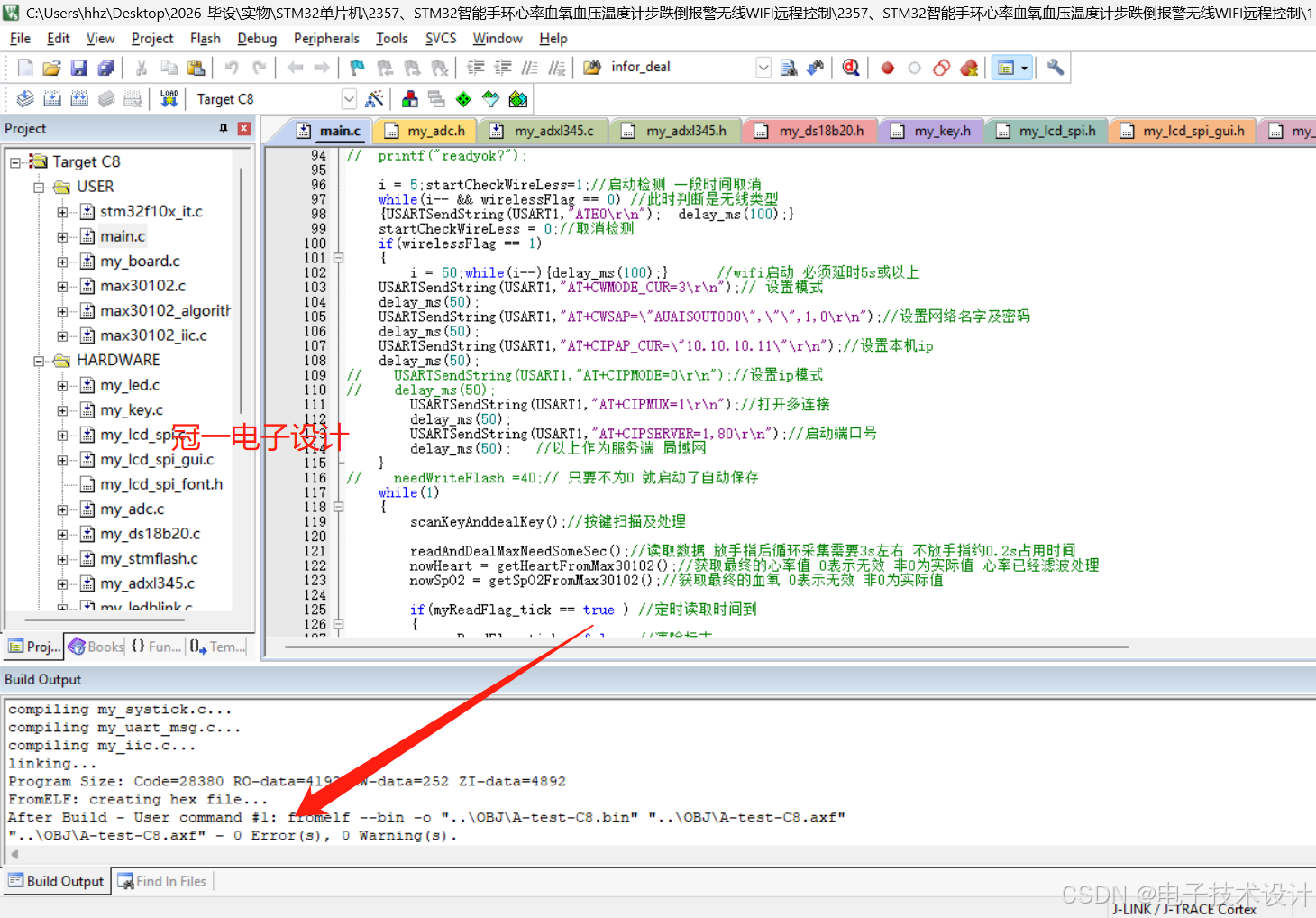Insert a breakpoint with the red dot icon
The image size is (1316, 918).
[888, 68]
